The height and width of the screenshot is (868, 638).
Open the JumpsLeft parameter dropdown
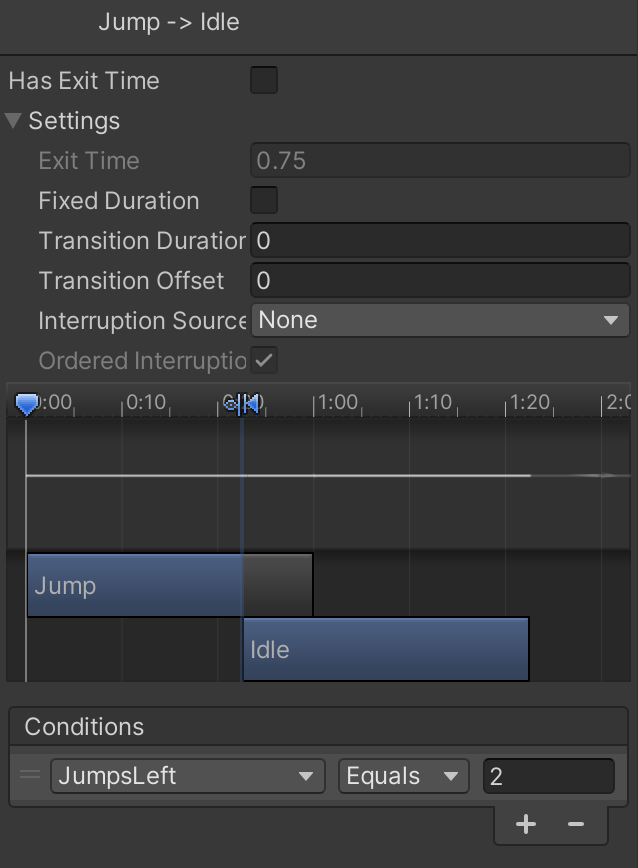pyautogui.click(x=187, y=775)
